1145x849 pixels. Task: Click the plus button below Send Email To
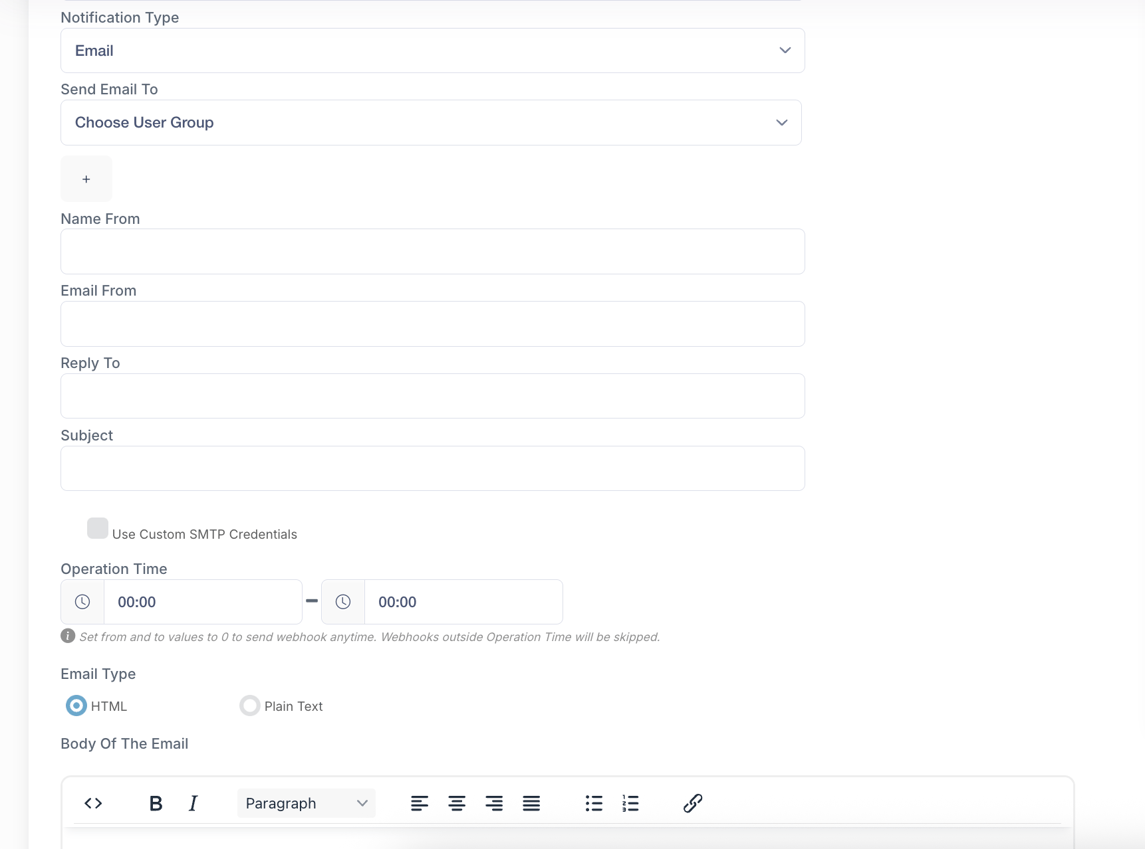tap(86, 178)
